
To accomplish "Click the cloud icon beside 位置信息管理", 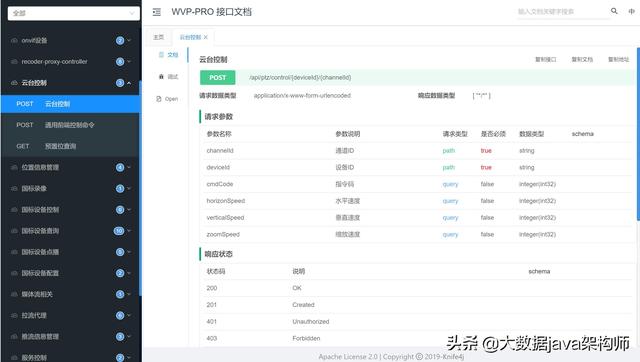I will click(x=14, y=167).
